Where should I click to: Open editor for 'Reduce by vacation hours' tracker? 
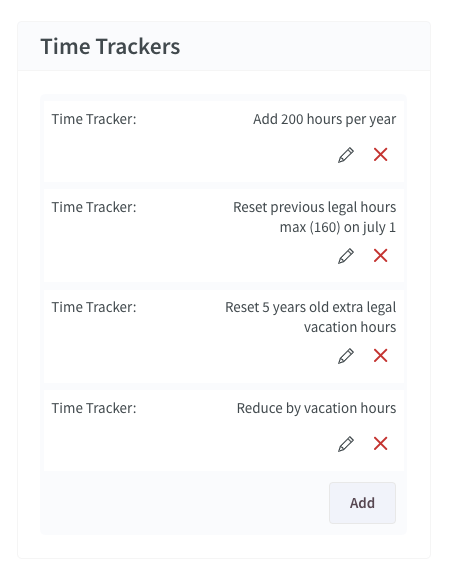pyautogui.click(x=345, y=444)
